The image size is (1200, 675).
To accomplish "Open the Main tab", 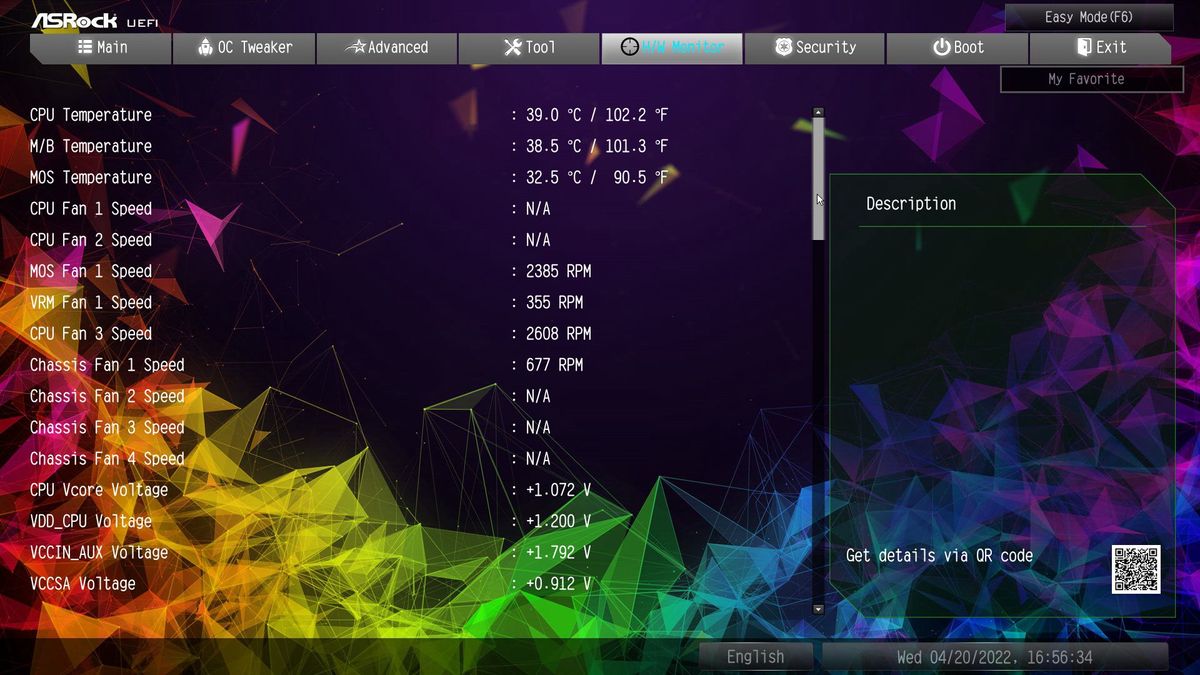I will (100, 48).
